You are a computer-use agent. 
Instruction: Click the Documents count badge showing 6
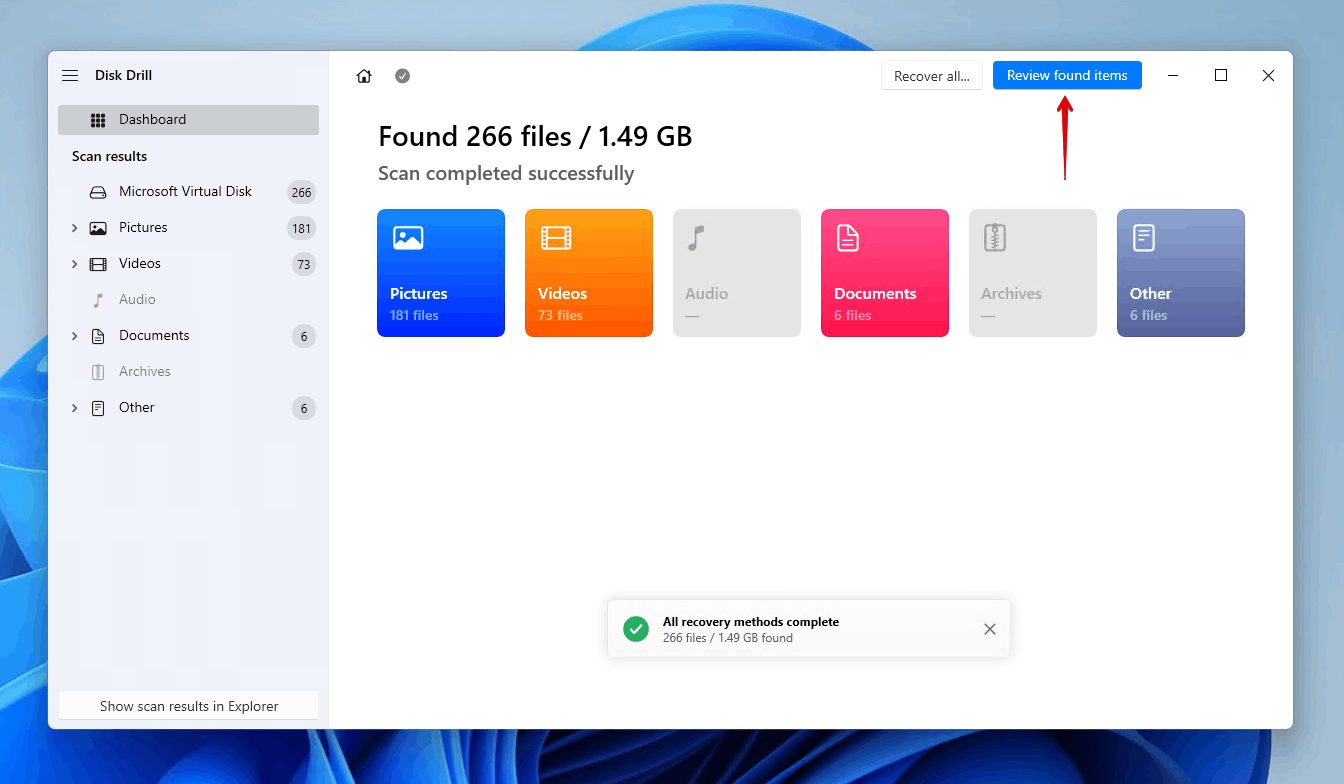pyautogui.click(x=304, y=336)
